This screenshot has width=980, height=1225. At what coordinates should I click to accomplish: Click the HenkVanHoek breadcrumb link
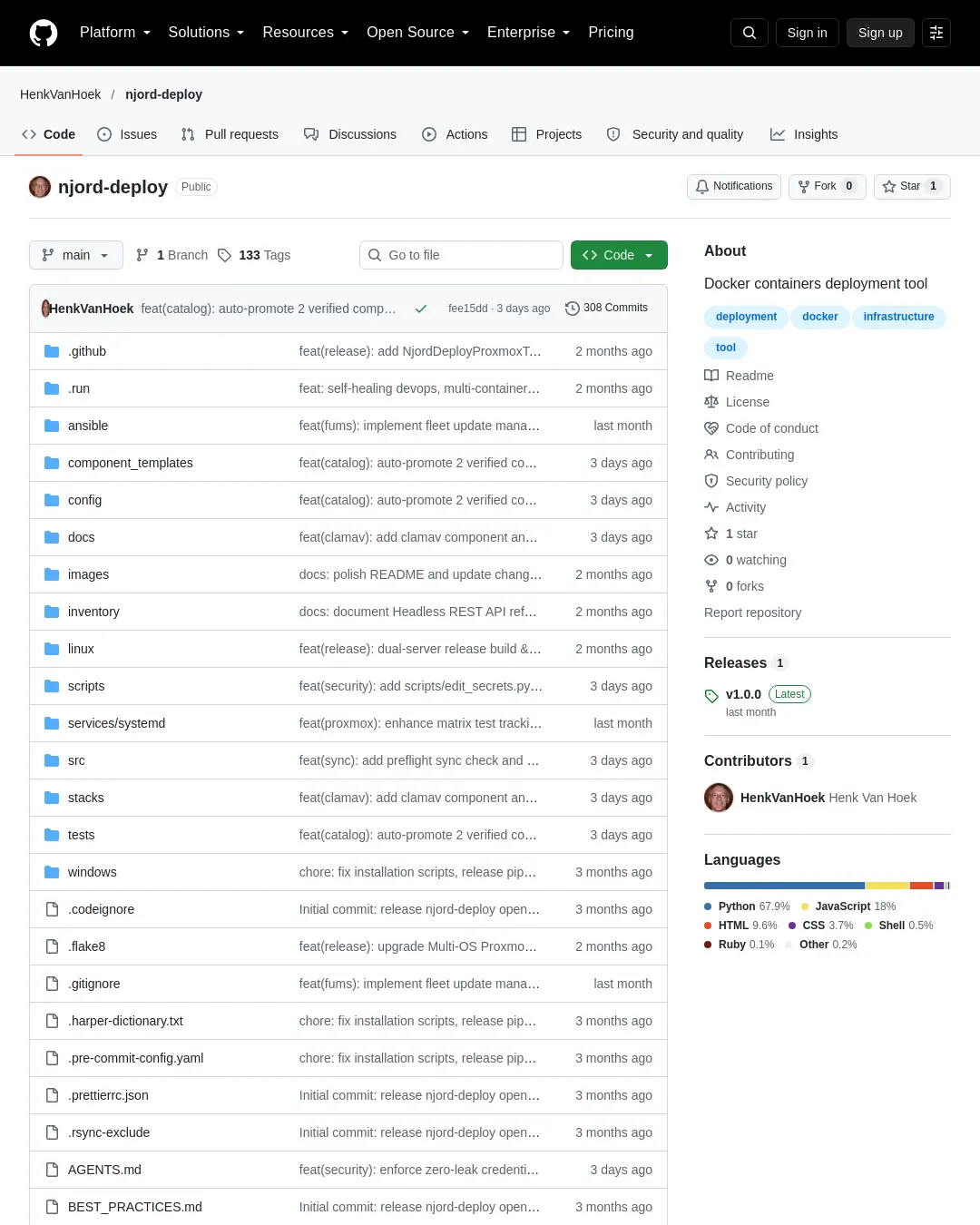[60, 94]
